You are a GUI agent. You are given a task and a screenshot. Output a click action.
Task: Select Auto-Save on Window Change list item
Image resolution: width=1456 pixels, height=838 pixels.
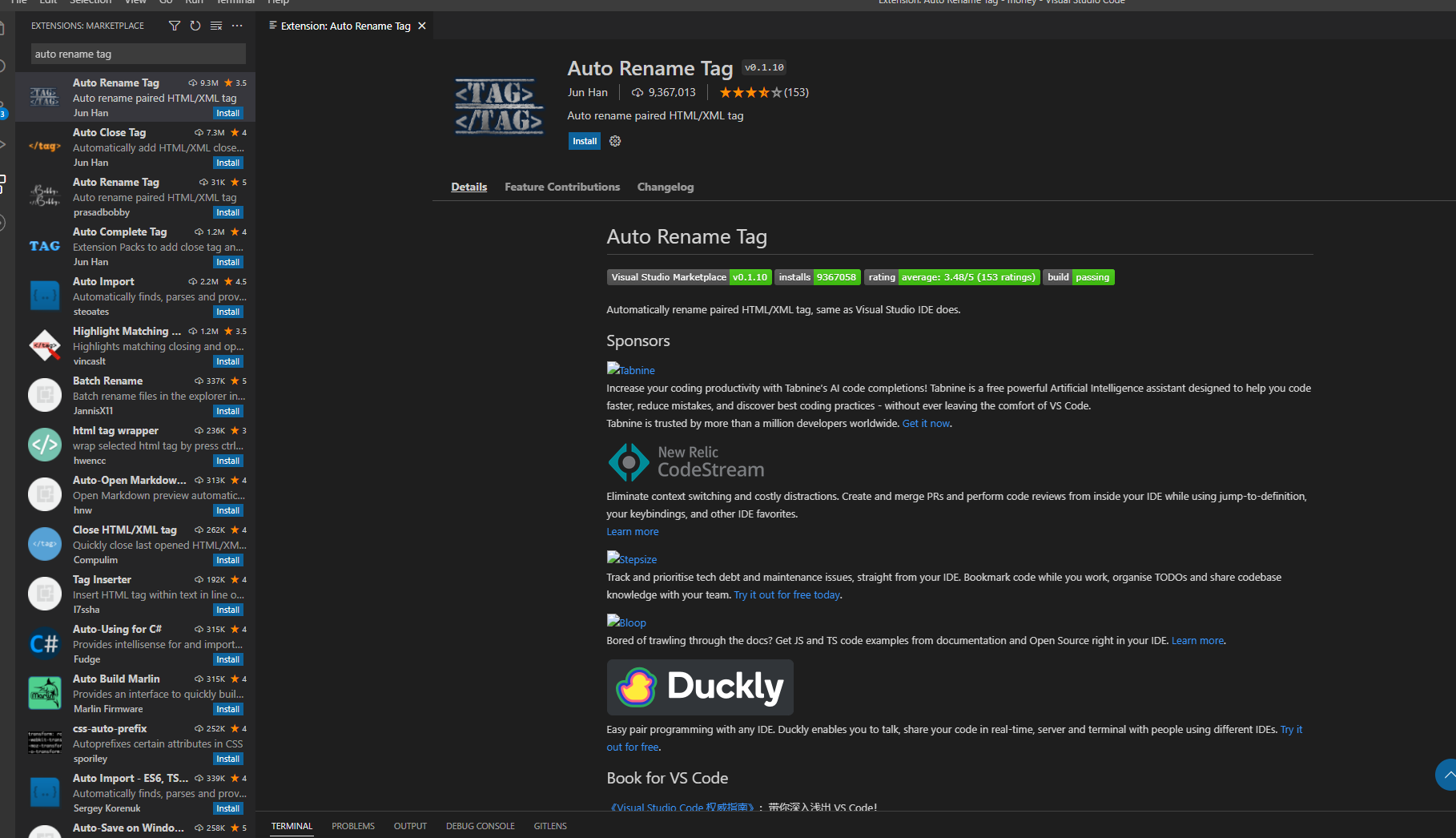click(135, 828)
